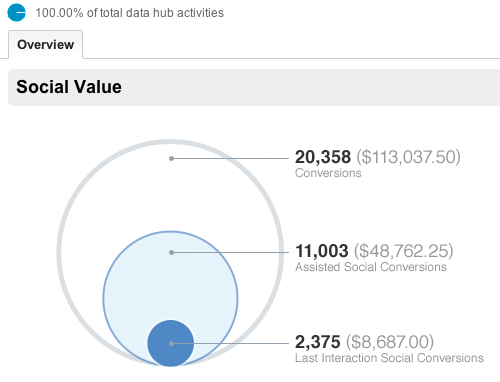Click the dot marker in dark blue circle
Image resolution: width=500 pixels, height=382 pixels.
pos(171,343)
